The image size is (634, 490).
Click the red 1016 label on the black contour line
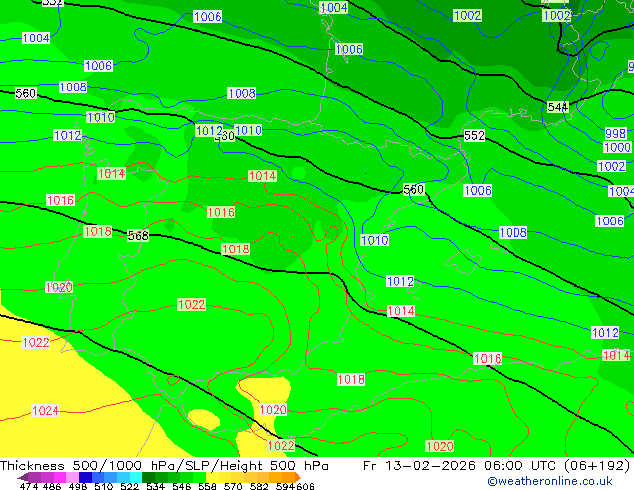click(x=488, y=359)
